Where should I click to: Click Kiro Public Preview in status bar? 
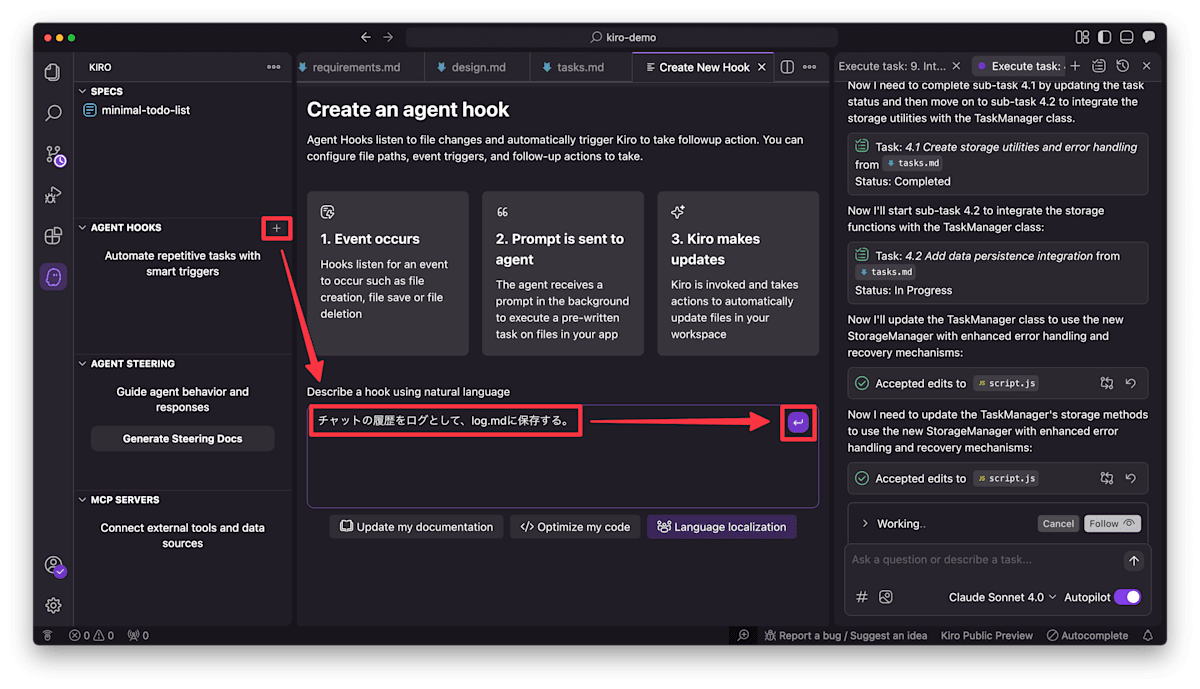coord(987,636)
